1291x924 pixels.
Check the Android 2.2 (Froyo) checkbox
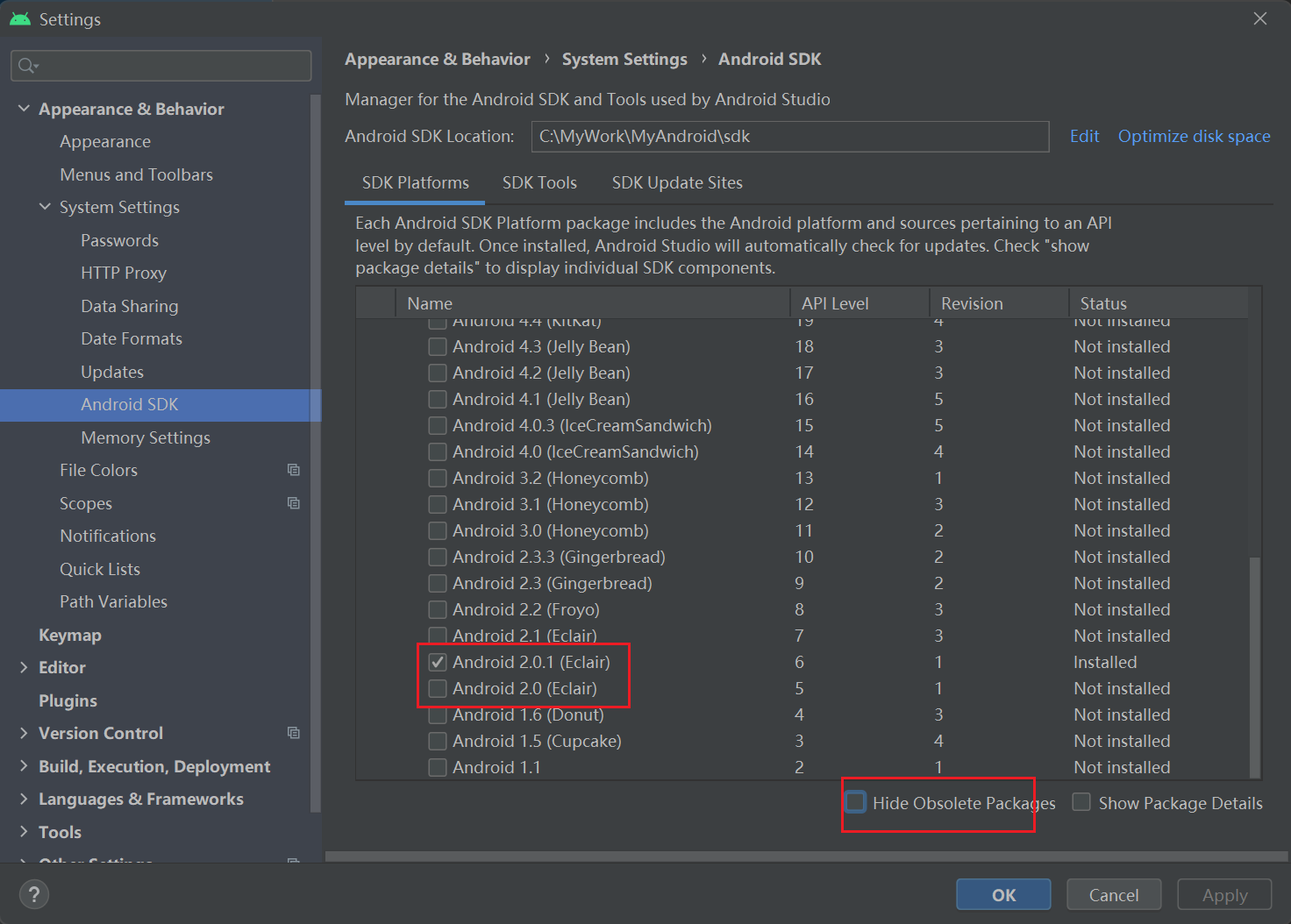pyautogui.click(x=437, y=610)
